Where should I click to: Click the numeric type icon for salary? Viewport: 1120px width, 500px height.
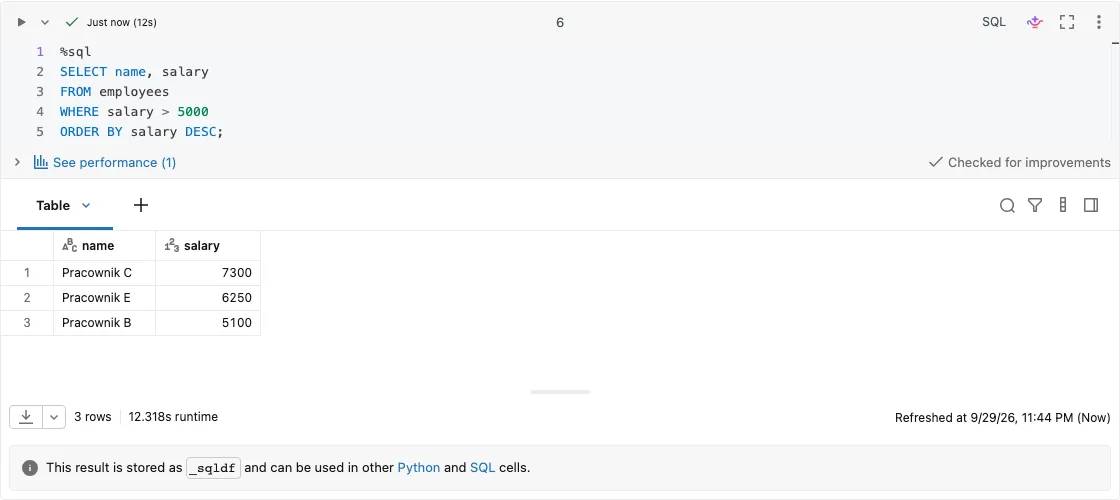point(171,246)
